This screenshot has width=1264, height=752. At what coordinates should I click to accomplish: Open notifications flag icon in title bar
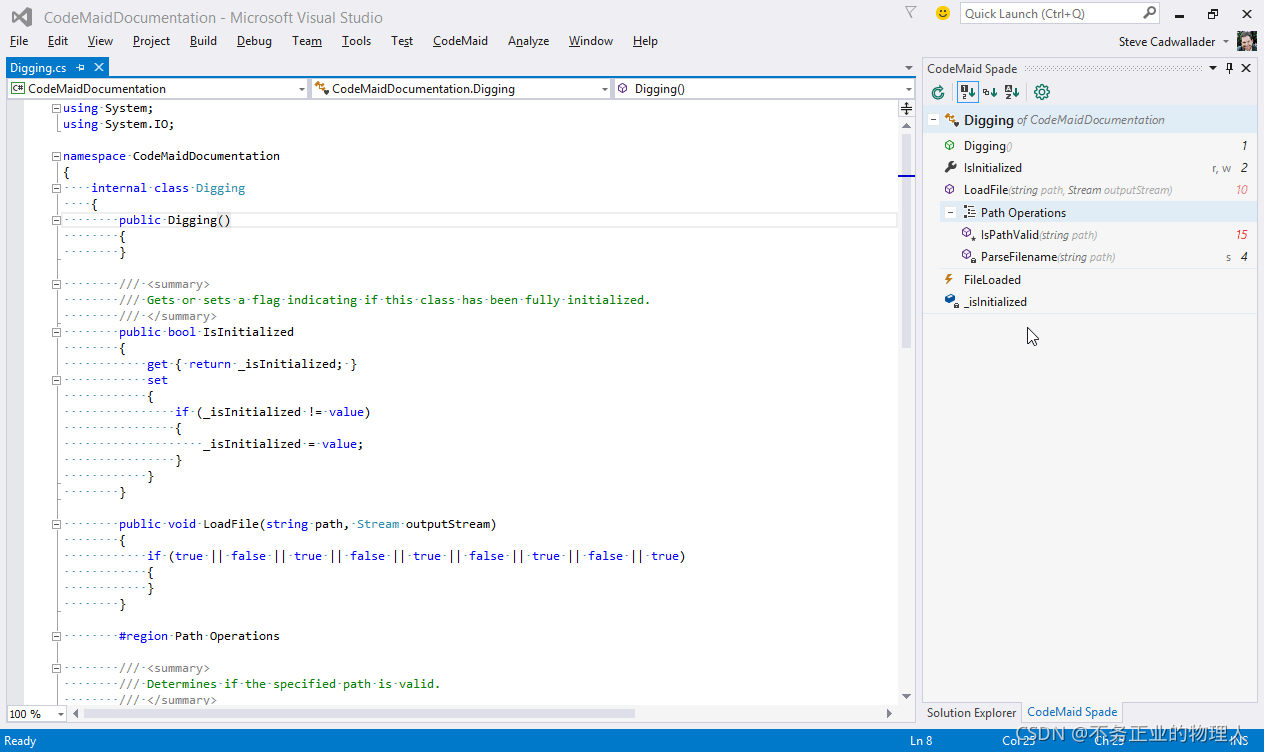click(x=910, y=13)
